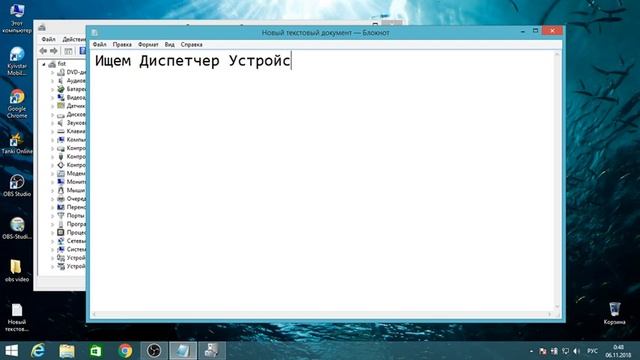
Task: Select the fiot computer root node
Action: click(x=57, y=64)
